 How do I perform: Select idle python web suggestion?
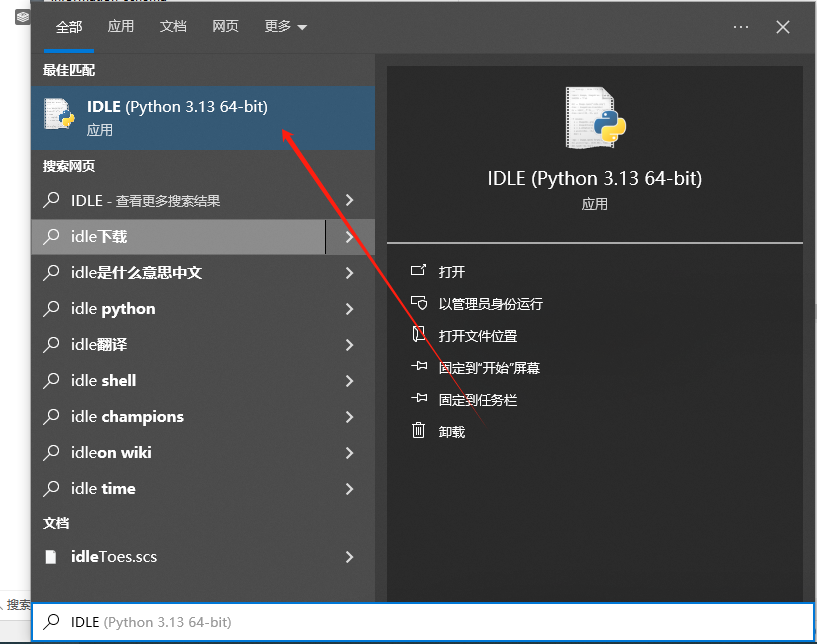pyautogui.click(x=178, y=308)
